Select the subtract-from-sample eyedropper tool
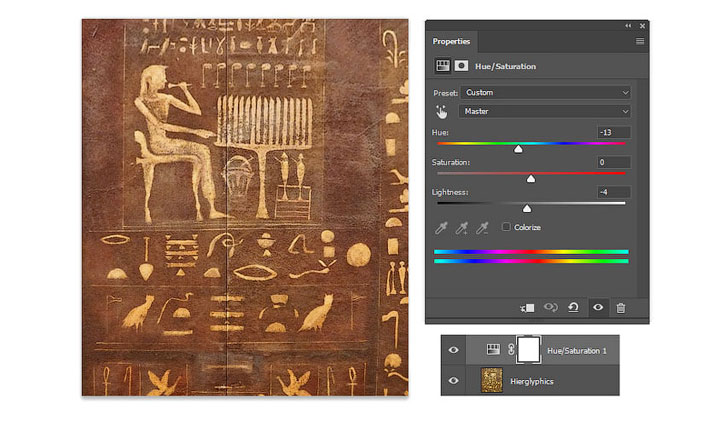This screenshot has height=421, width=725. [482, 228]
